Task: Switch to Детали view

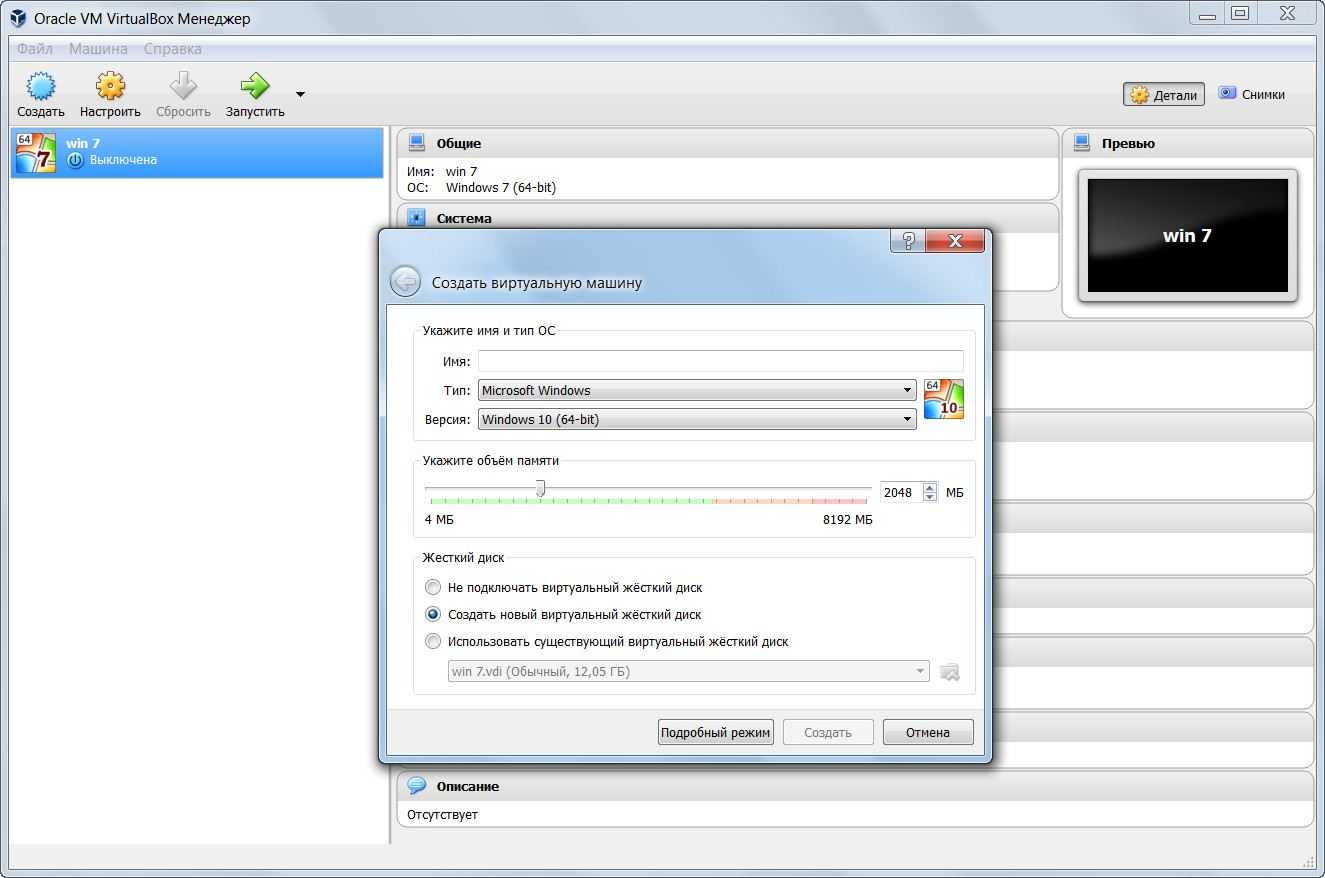Action: coord(1164,95)
